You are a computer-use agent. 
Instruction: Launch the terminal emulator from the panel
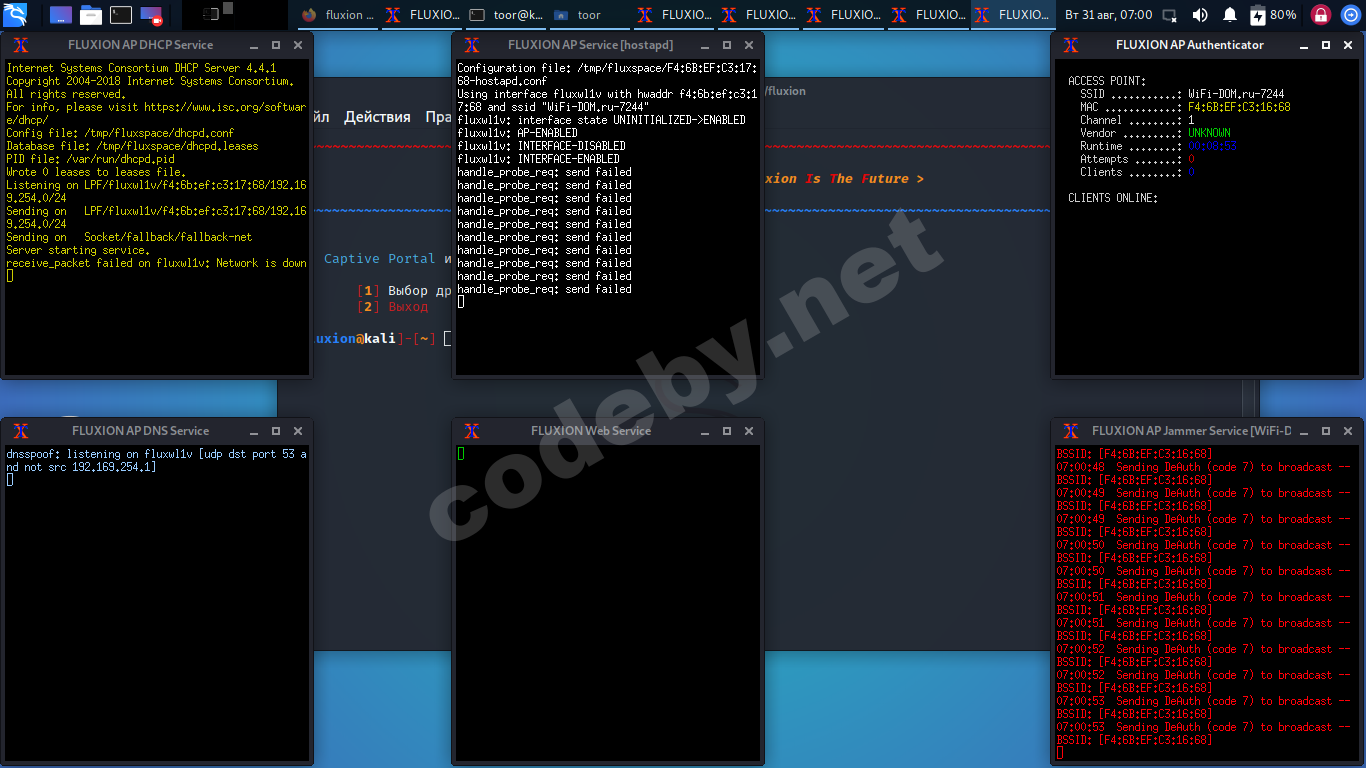click(x=120, y=15)
